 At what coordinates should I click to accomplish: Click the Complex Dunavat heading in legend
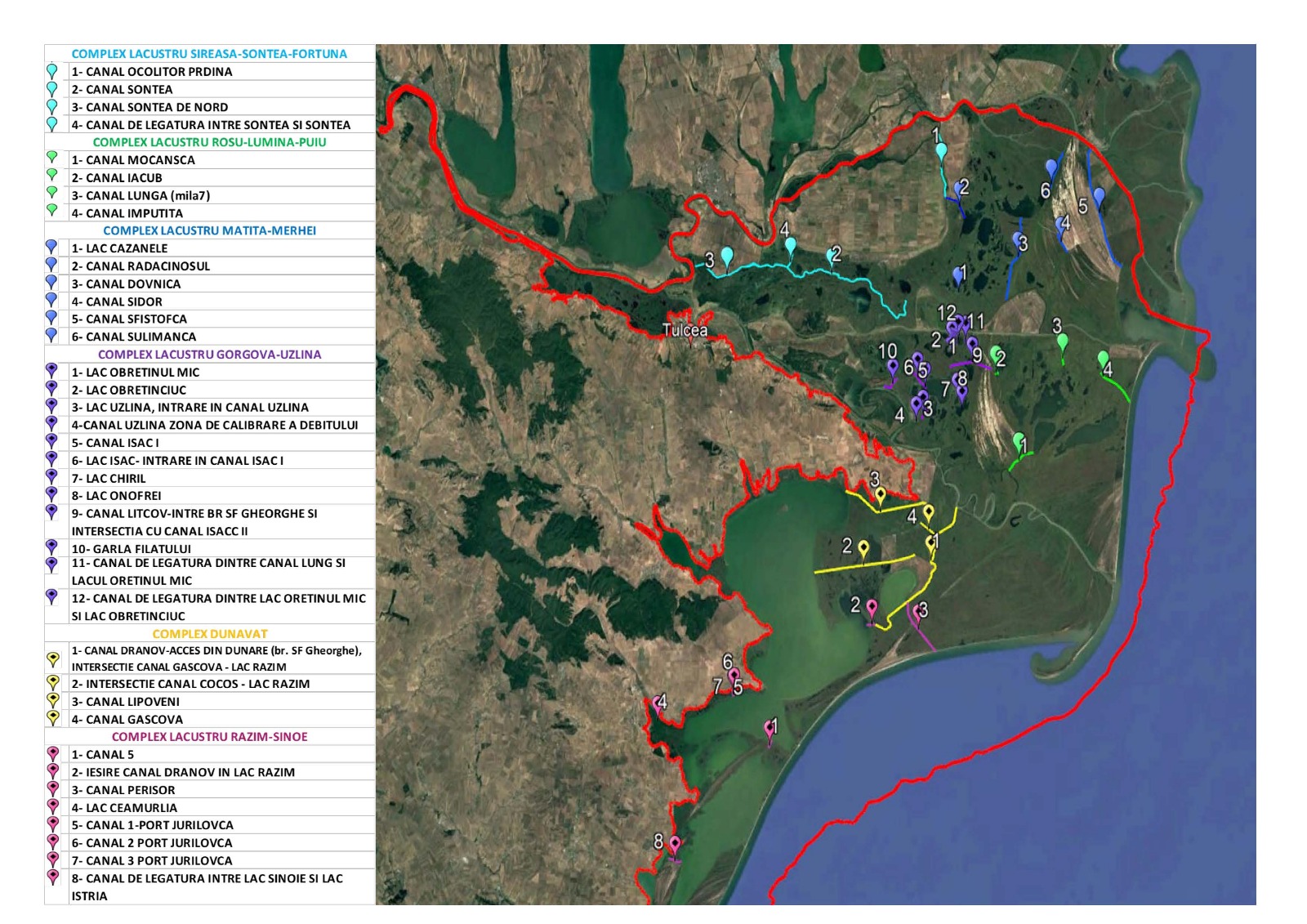[x=209, y=633]
